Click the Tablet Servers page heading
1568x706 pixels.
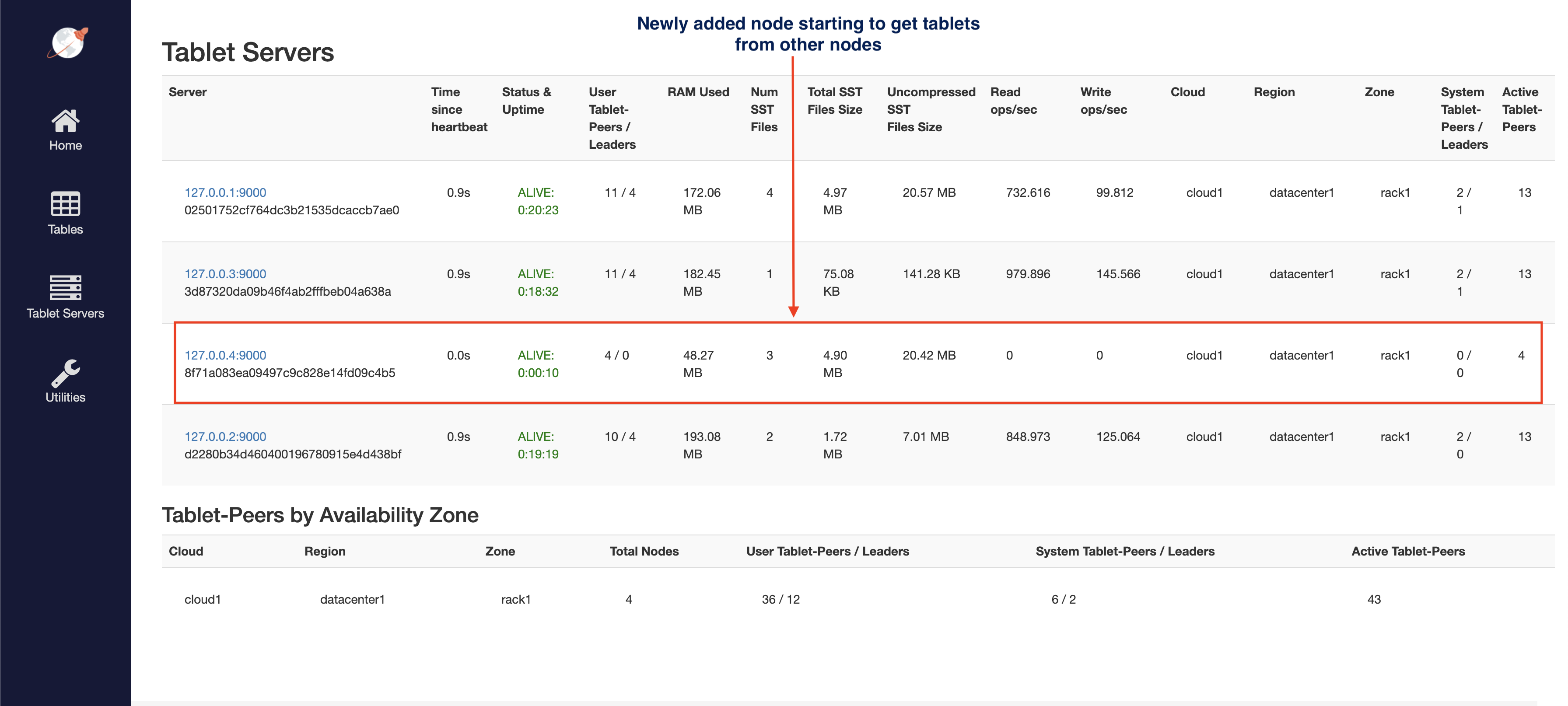(x=248, y=52)
